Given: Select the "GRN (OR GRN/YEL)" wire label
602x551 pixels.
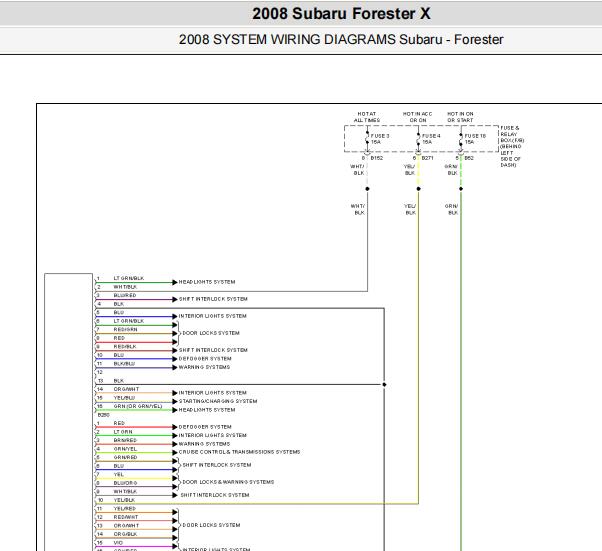Looking at the screenshot, I should tap(138, 406).
